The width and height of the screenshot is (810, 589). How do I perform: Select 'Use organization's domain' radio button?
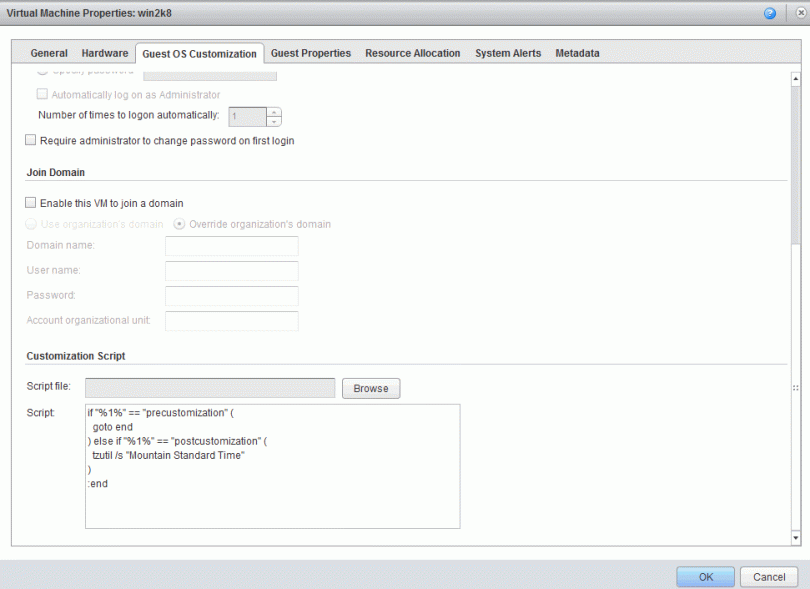point(32,224)
